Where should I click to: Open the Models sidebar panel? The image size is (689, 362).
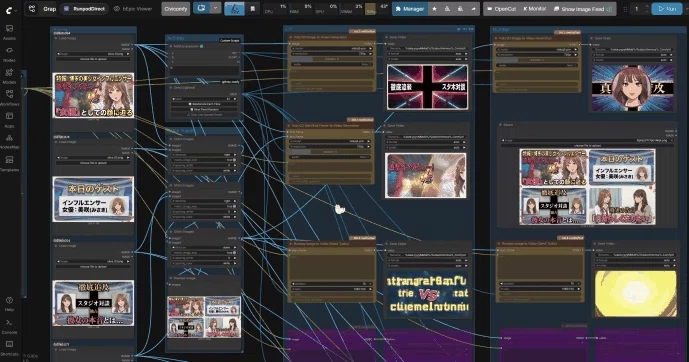[x=9, y=76]
